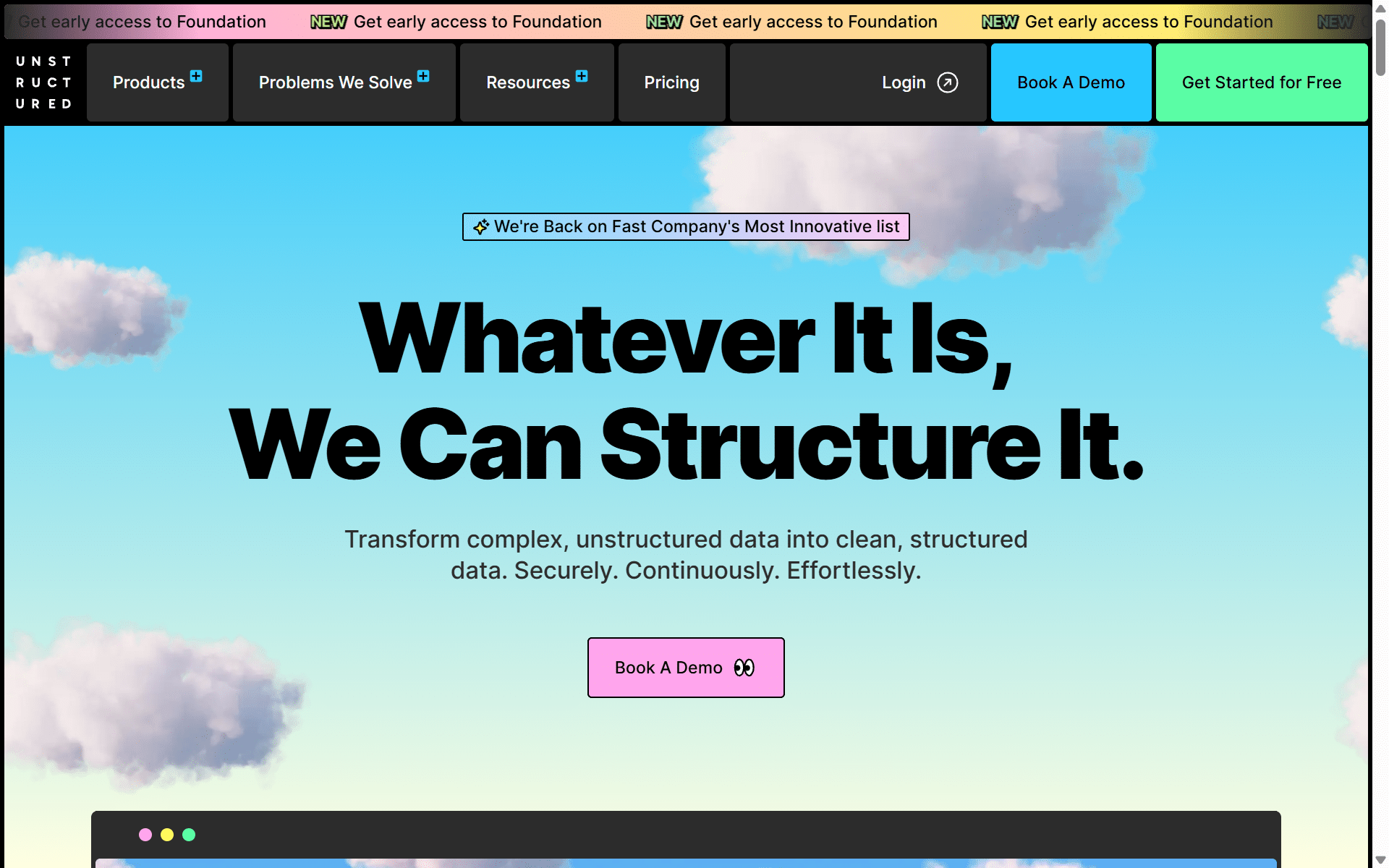This screenshot has height=868, width=1389.
Task: Open the Products navigation menu
Action: (158, 82)
